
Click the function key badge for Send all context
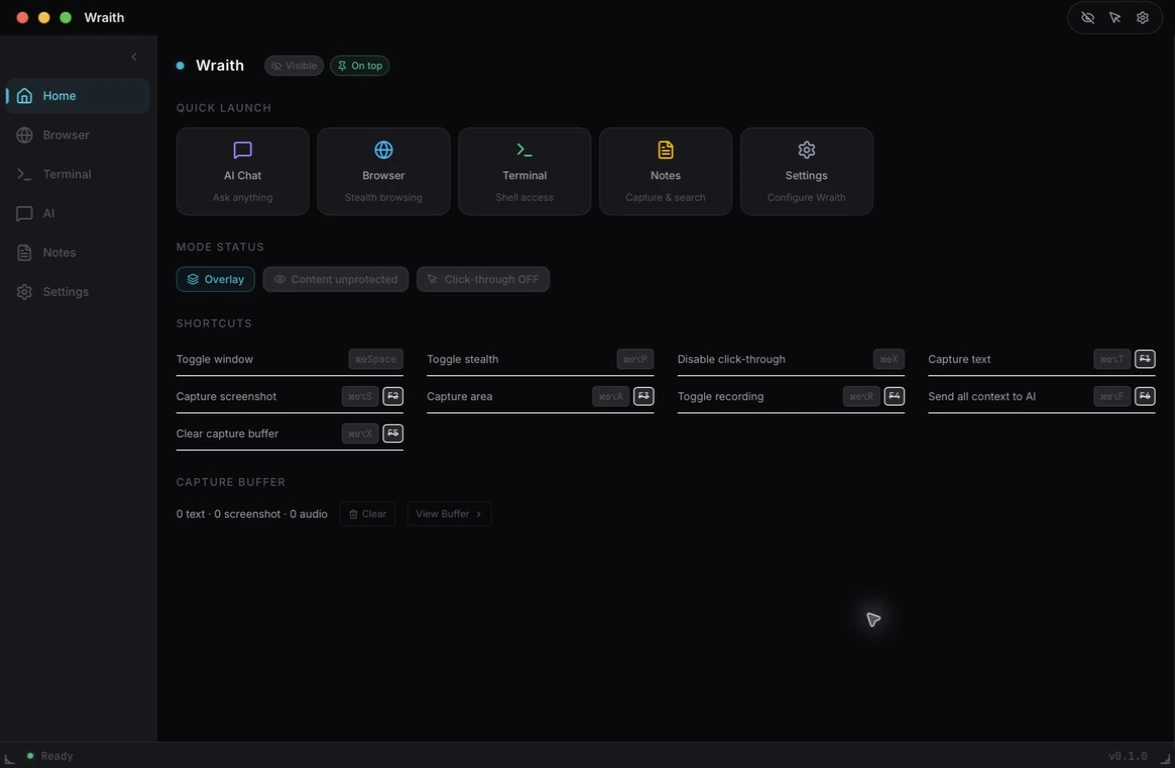pyautogui.click(x=1144, y=396)
